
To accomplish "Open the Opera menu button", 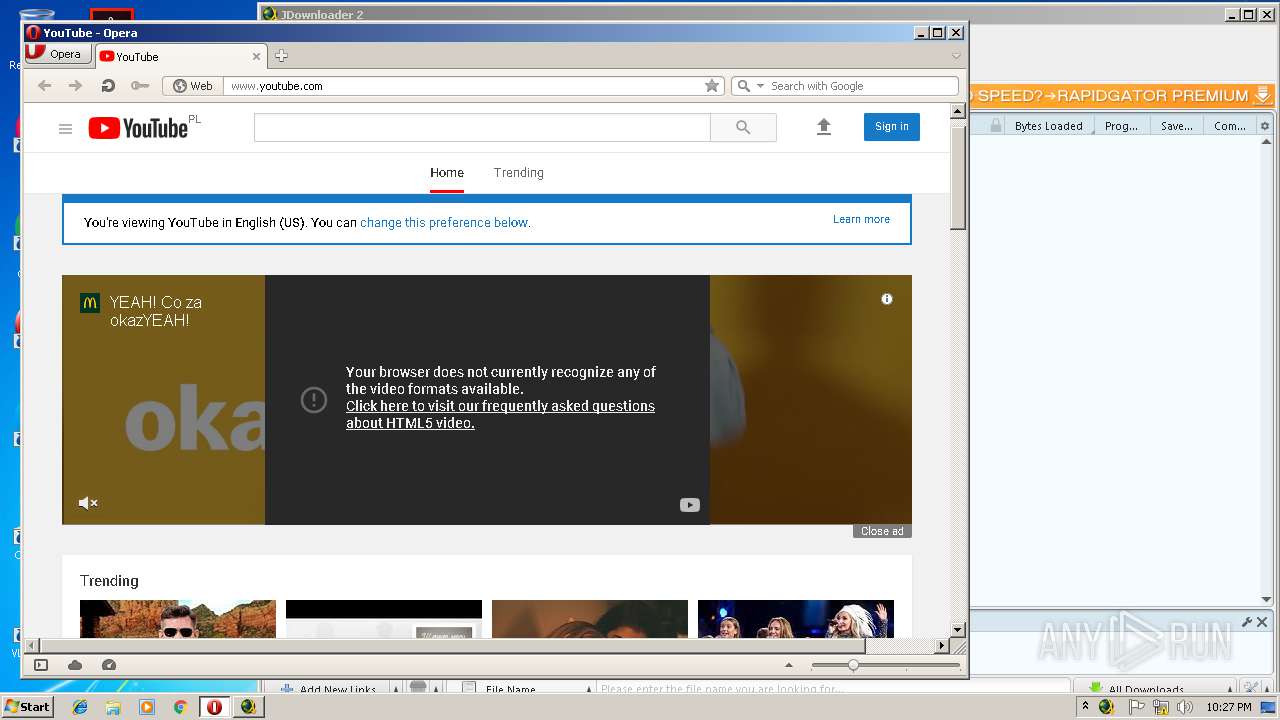I will click(56, 55).
